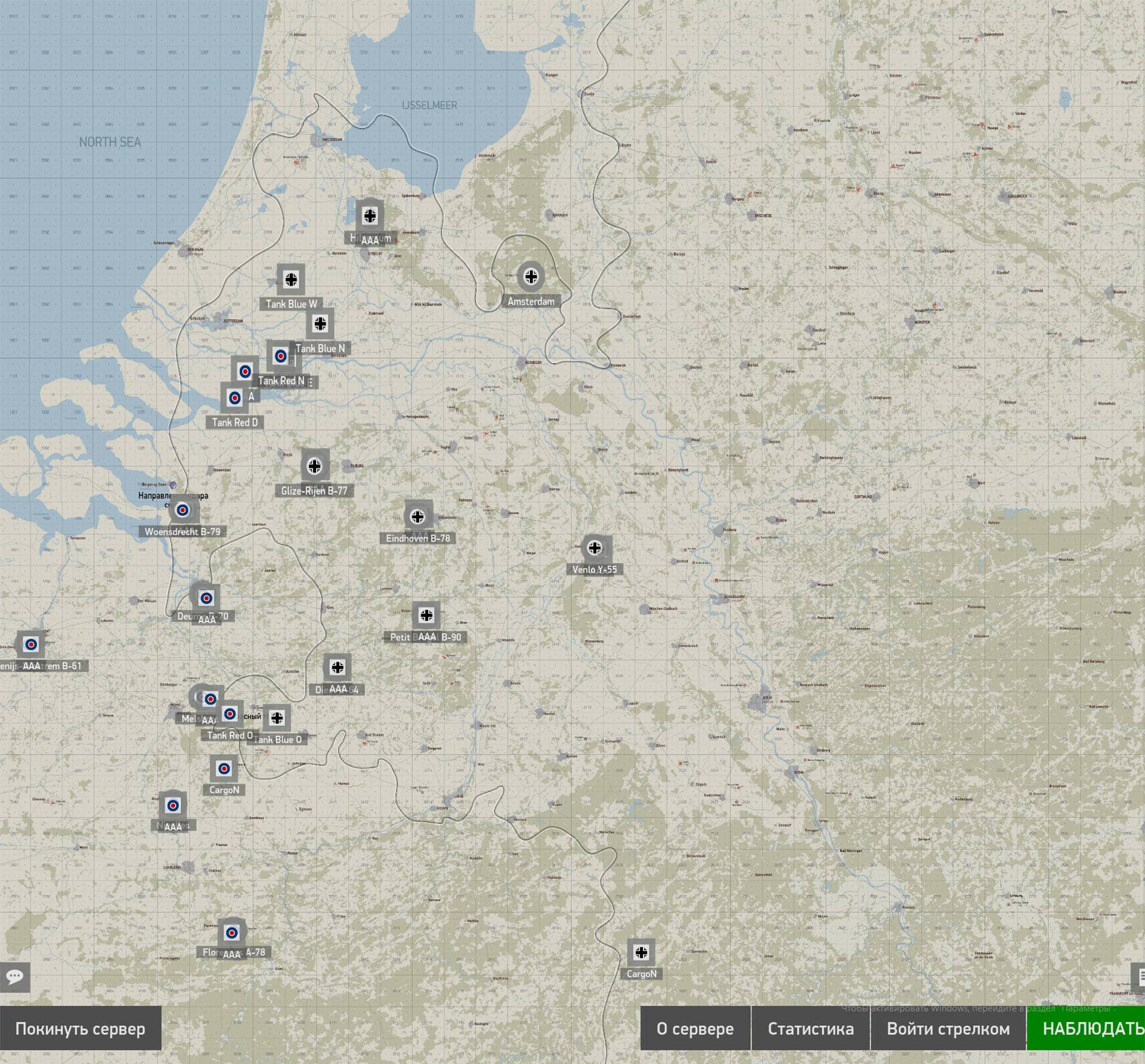Choose the Glize-Rijen B-77 airfield icon

pyautogui.click(x=315, y=466)
